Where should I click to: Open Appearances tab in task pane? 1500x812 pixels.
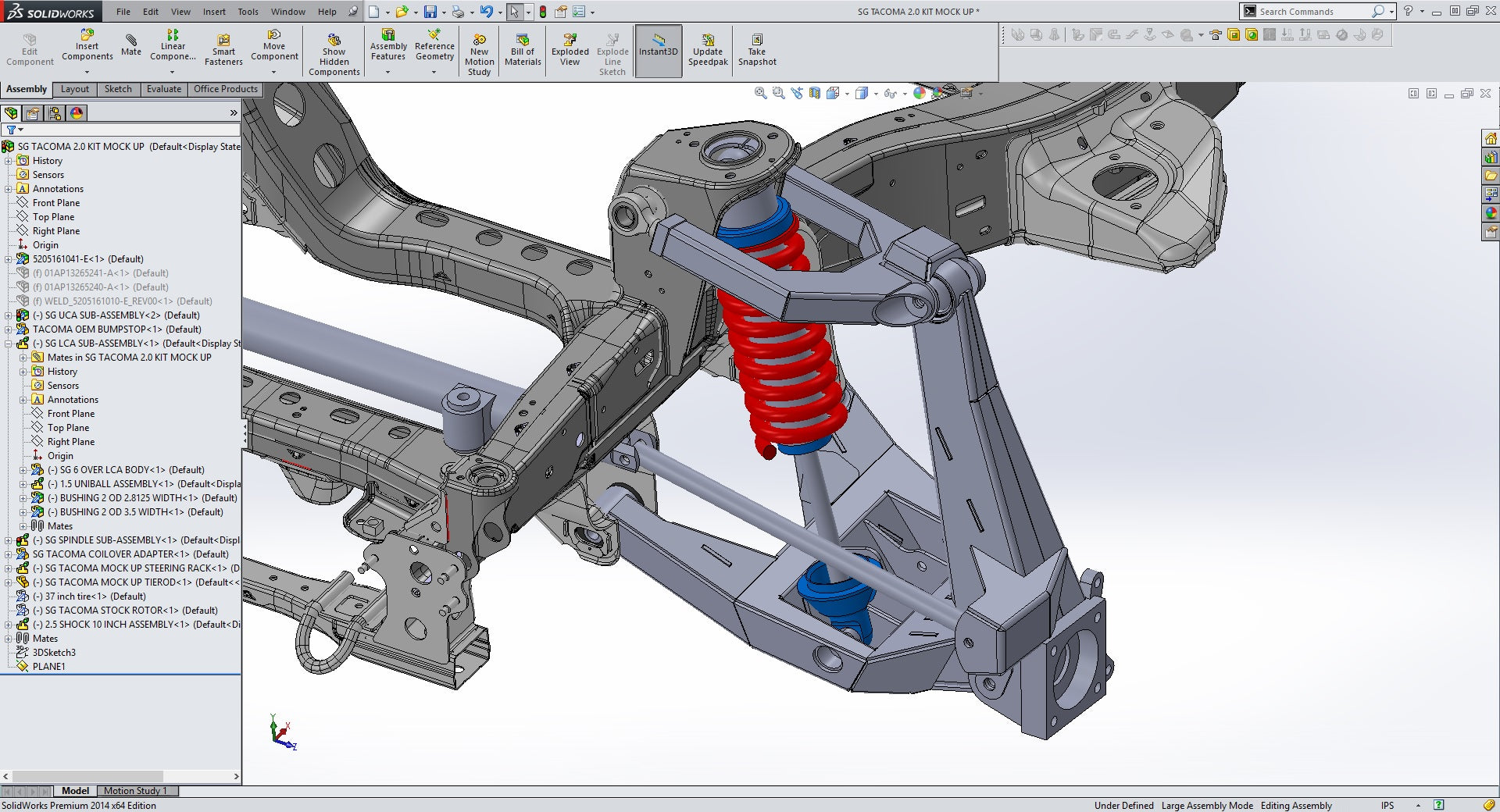pos(1491,213)
